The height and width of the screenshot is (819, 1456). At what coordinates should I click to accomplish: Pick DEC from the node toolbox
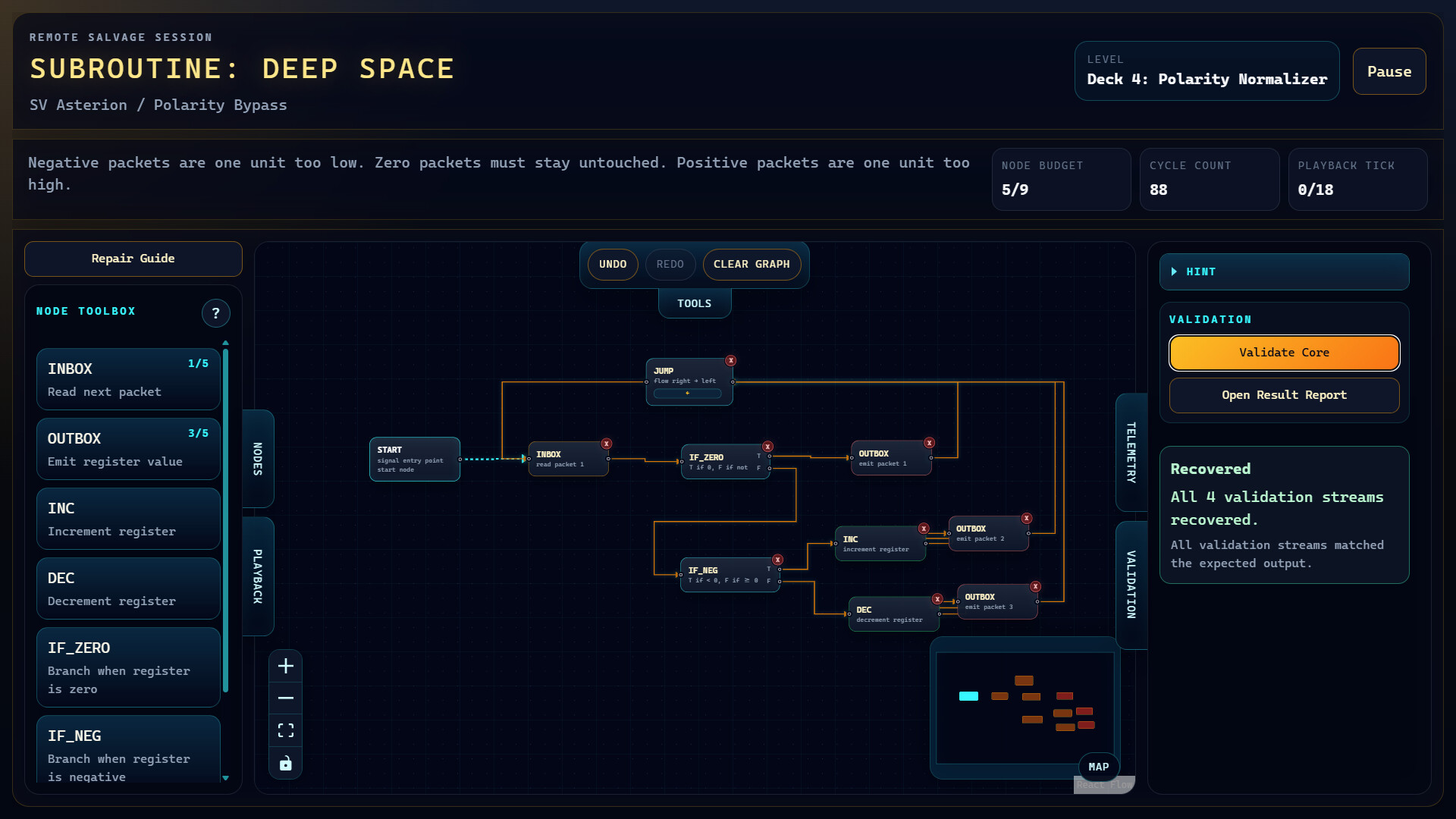coord(128,588)
